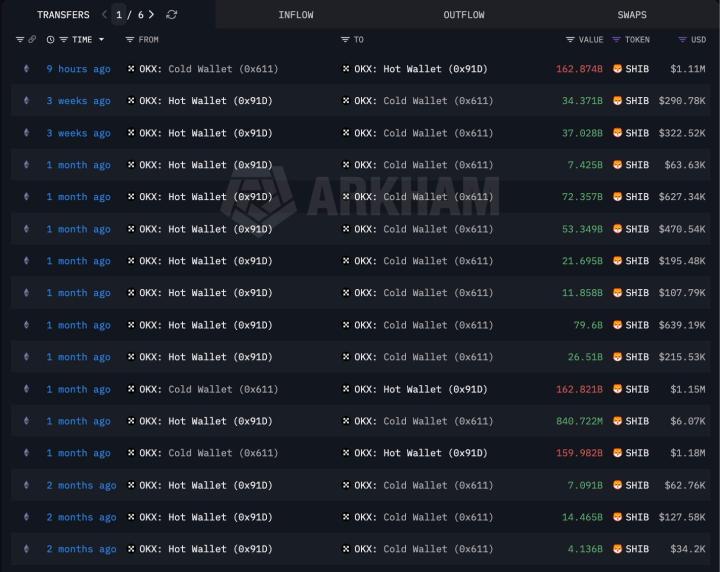Open the FROM column filter
This screenshot has height=572, width=720.
tap(130, 40)
